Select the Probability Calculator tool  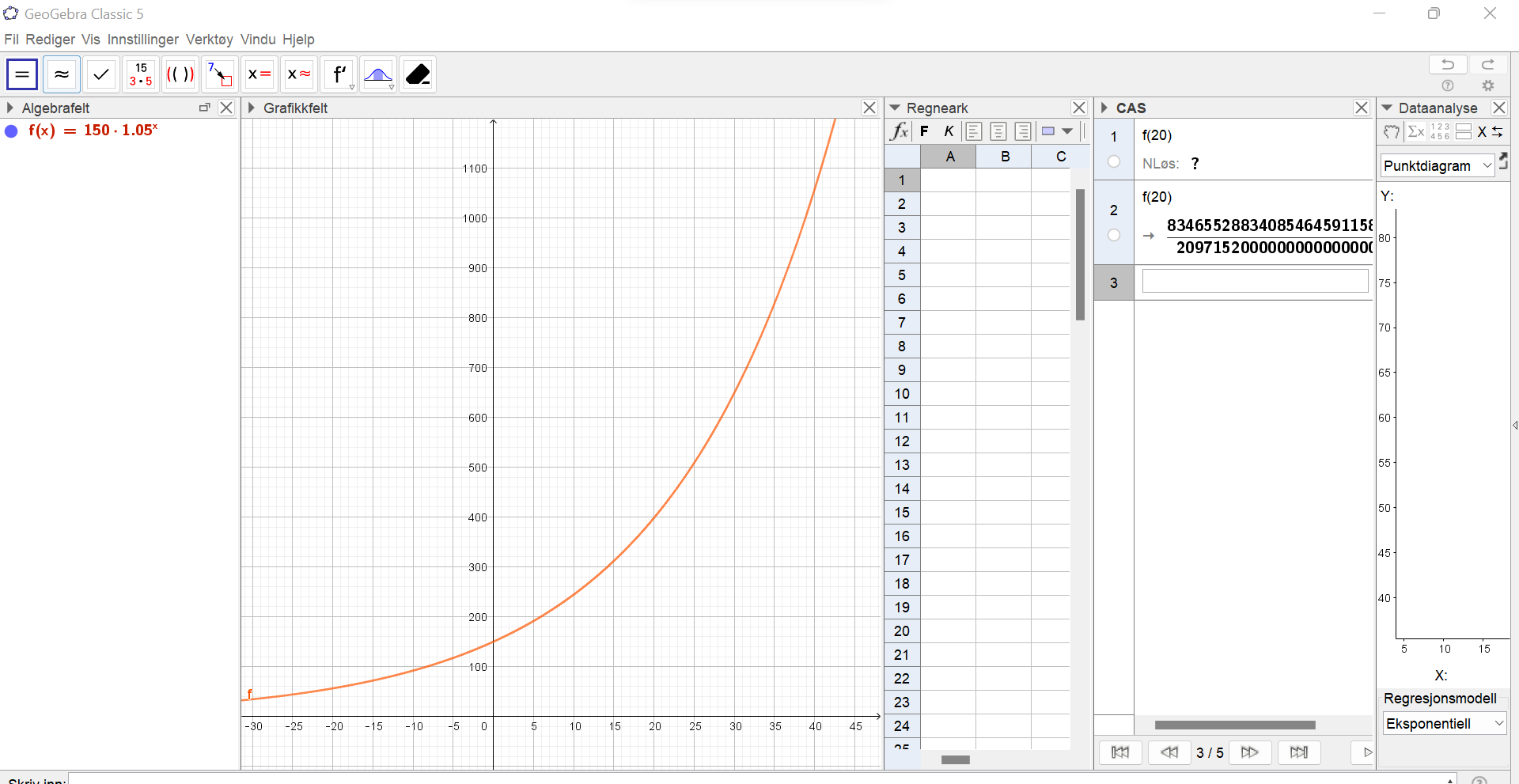coord(378,74)
